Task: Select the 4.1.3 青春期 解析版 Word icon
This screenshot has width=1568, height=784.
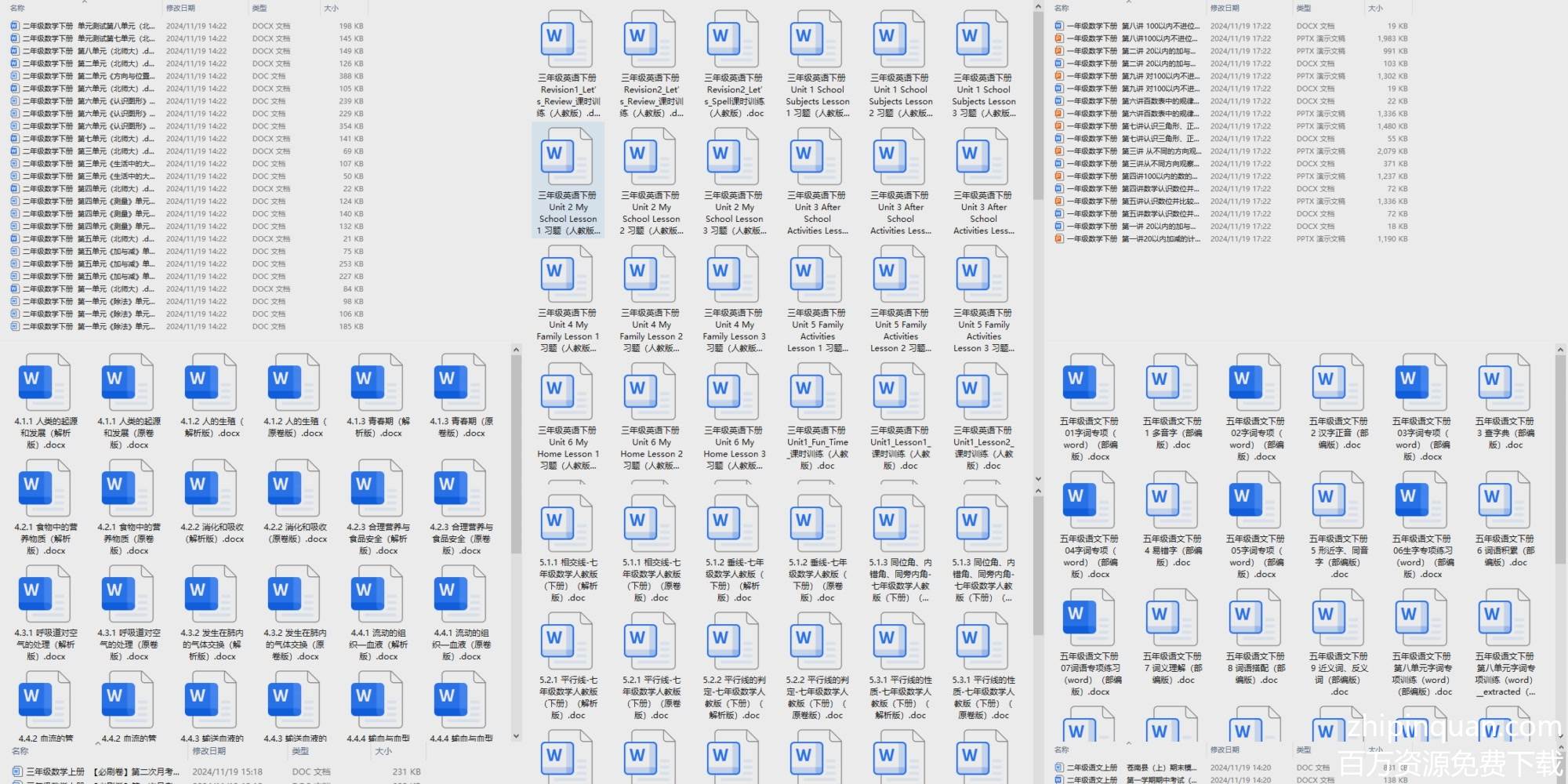Action: point(376,383)
